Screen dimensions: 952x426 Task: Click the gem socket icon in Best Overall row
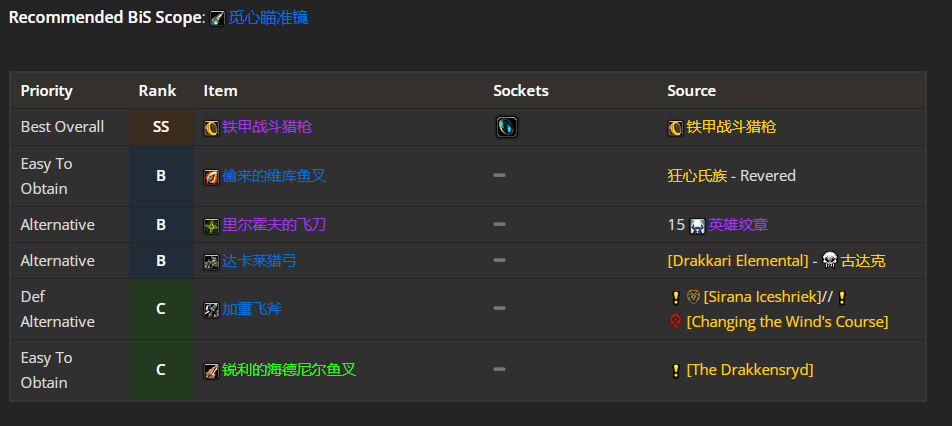(506, 127)
